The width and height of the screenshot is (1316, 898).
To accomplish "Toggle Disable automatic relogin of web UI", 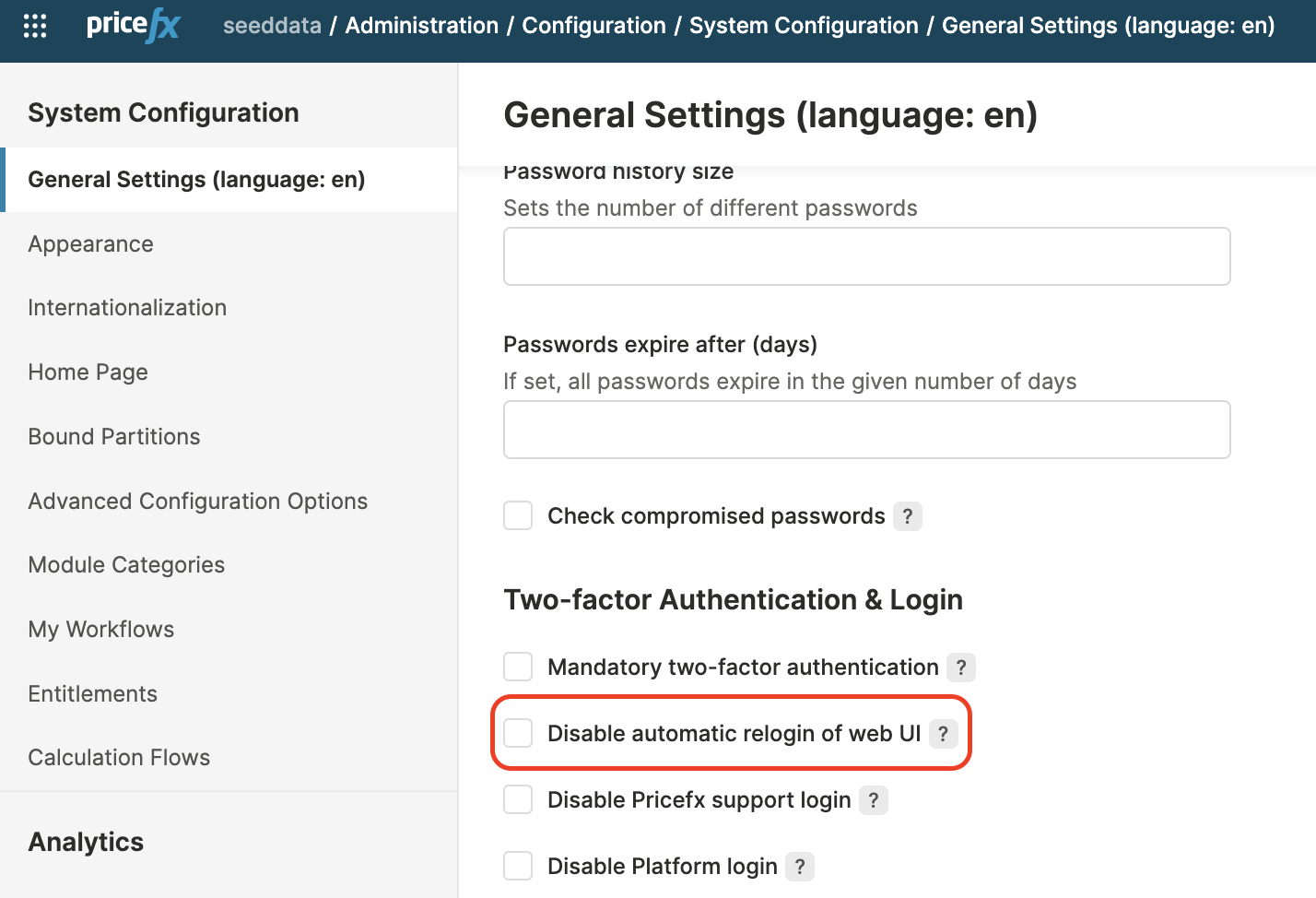I will coord(518,734).
